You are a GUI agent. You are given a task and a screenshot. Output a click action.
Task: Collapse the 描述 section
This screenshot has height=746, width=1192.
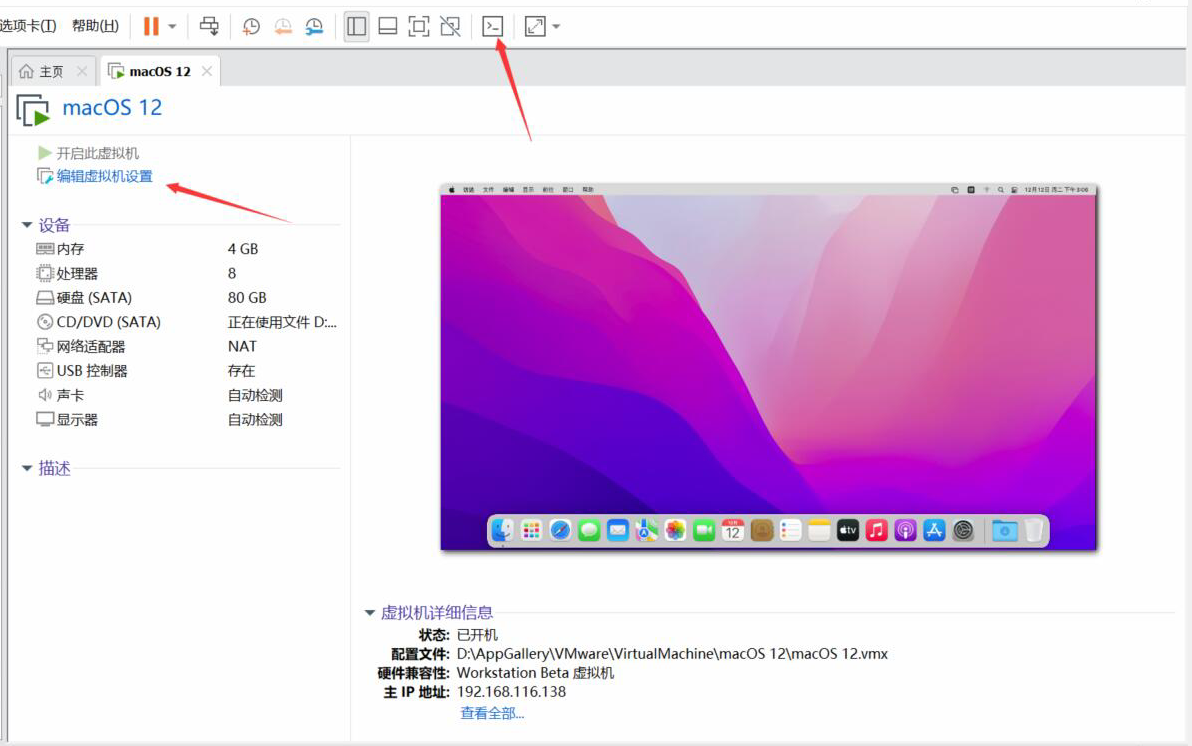(27, 468)
